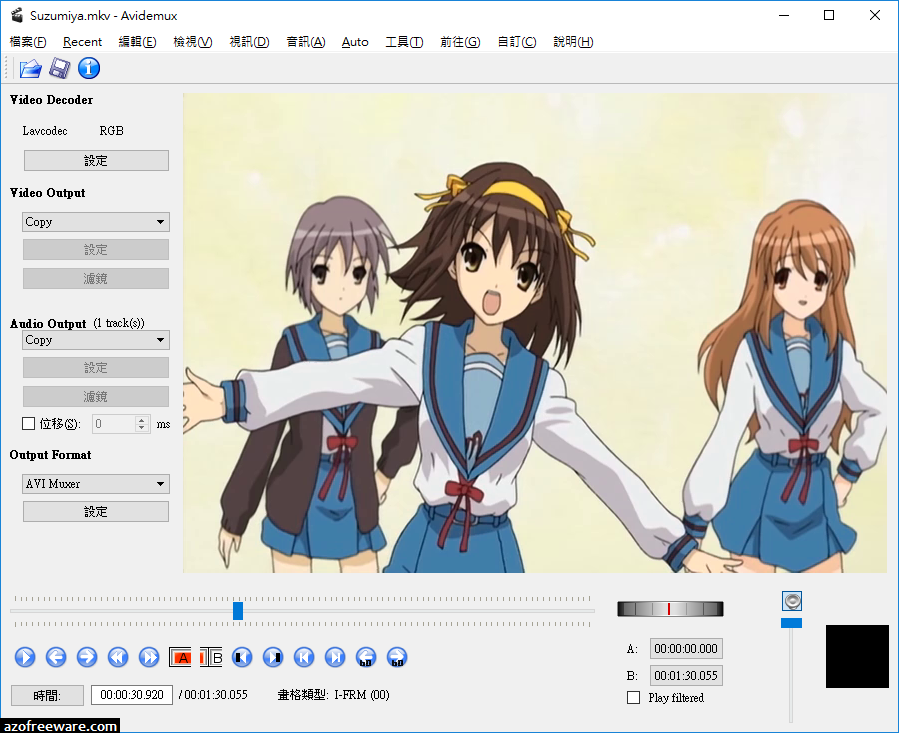Image resolution: width=899 pixels, height=733 pixels.
Task: Set selection end marker B
Action: pyautogui.click(x=211, y=657)
